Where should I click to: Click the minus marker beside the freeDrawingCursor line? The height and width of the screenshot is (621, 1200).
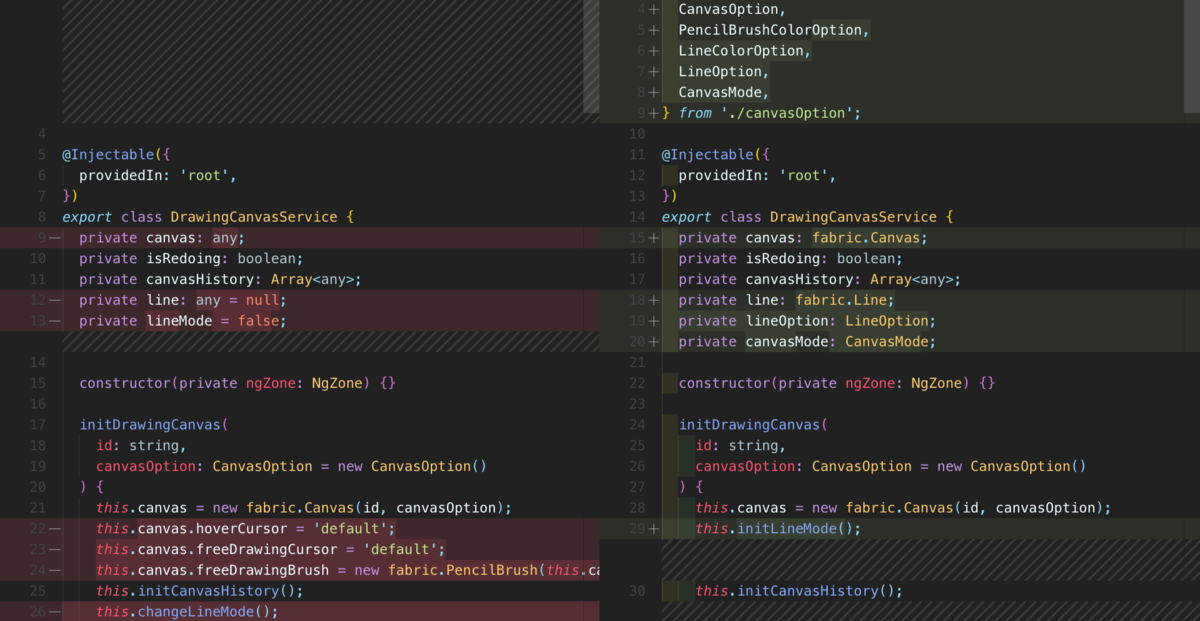[x=54, y=549]
